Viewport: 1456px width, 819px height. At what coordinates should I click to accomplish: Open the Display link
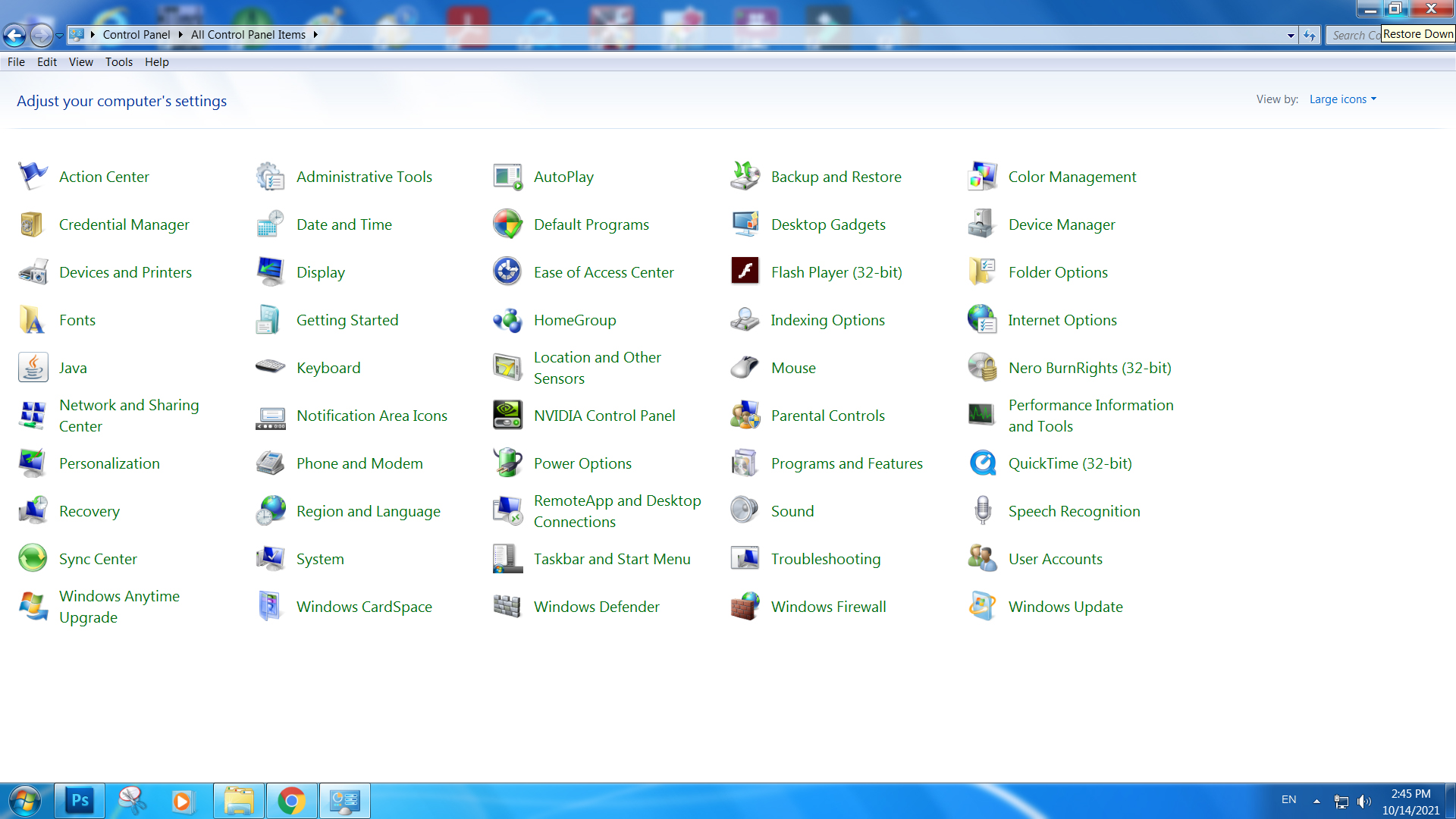point(321,272)
